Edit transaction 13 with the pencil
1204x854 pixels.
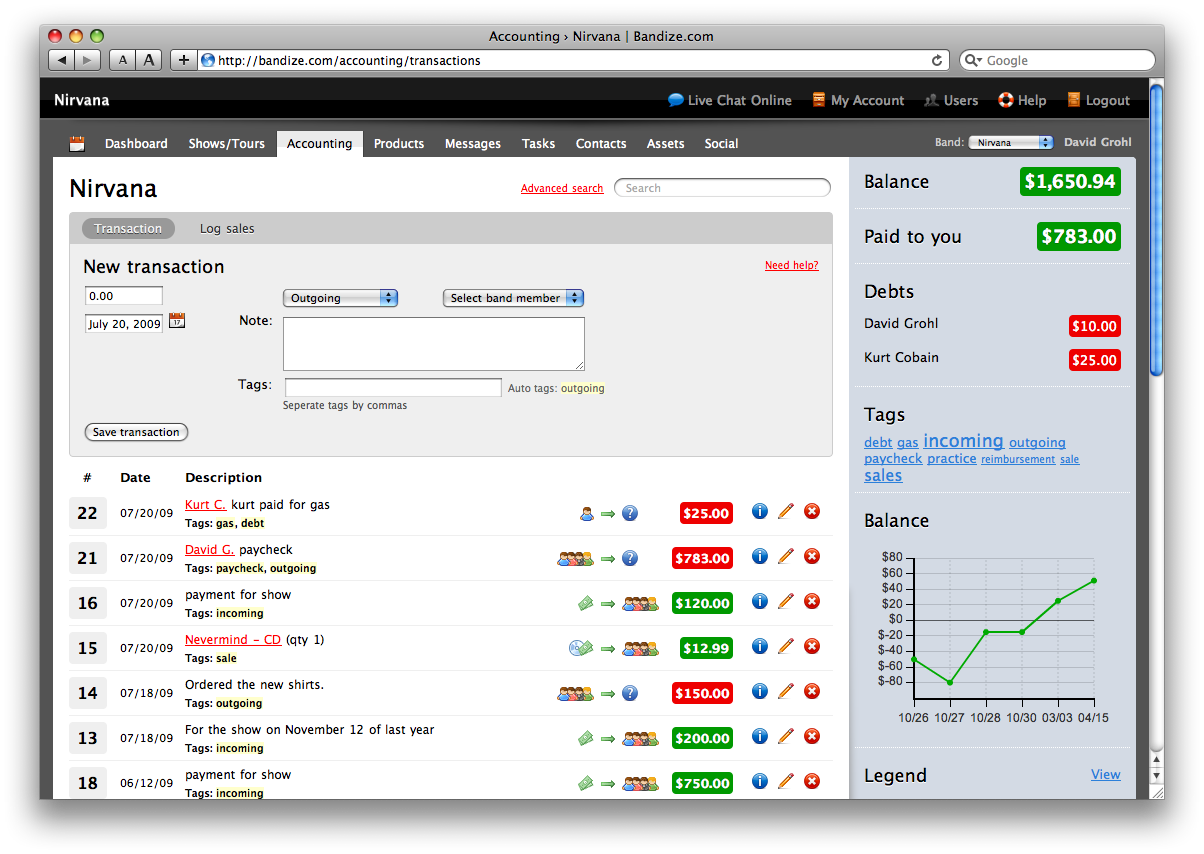[786, 737]
